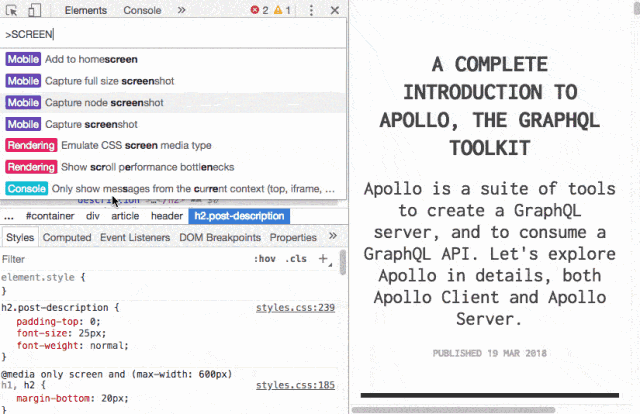Image resolution: width=640 pixels, height=414 pixels.
Task: Click the h2.post-description selector text
Action: 55,308
